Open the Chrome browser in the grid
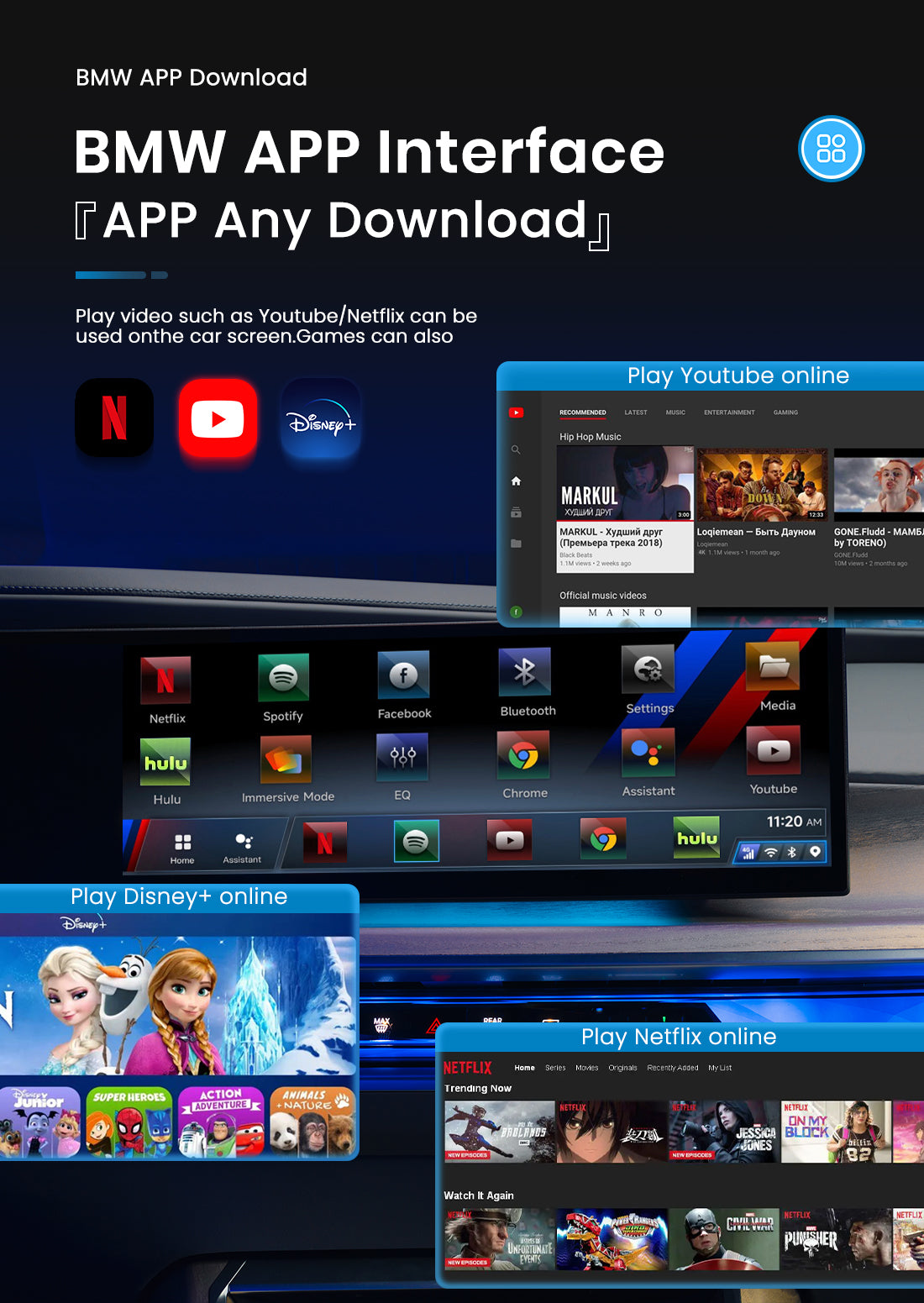 (x=523, y=756)
